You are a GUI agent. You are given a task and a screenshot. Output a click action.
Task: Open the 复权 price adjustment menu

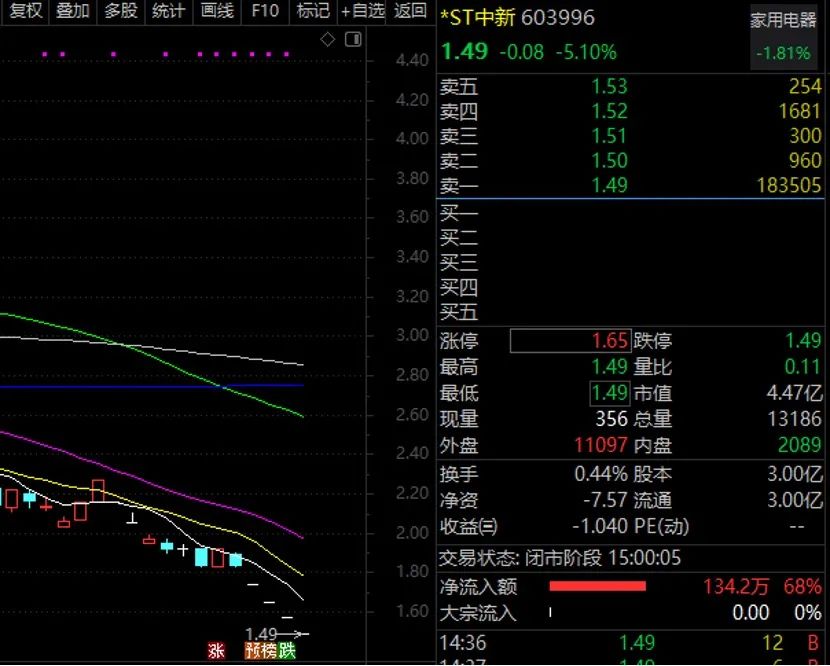point(25,11)
